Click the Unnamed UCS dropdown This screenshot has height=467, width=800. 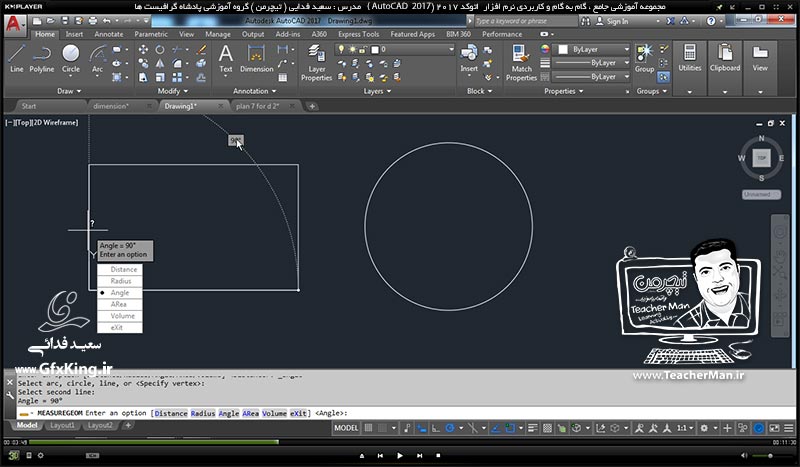761,194
